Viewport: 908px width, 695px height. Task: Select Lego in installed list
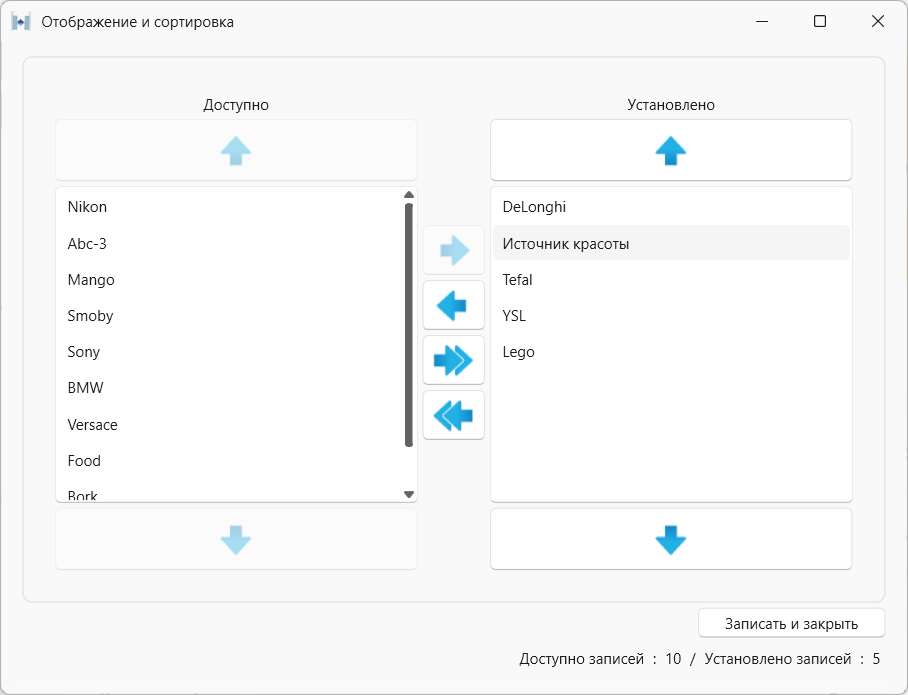(671, 352)
